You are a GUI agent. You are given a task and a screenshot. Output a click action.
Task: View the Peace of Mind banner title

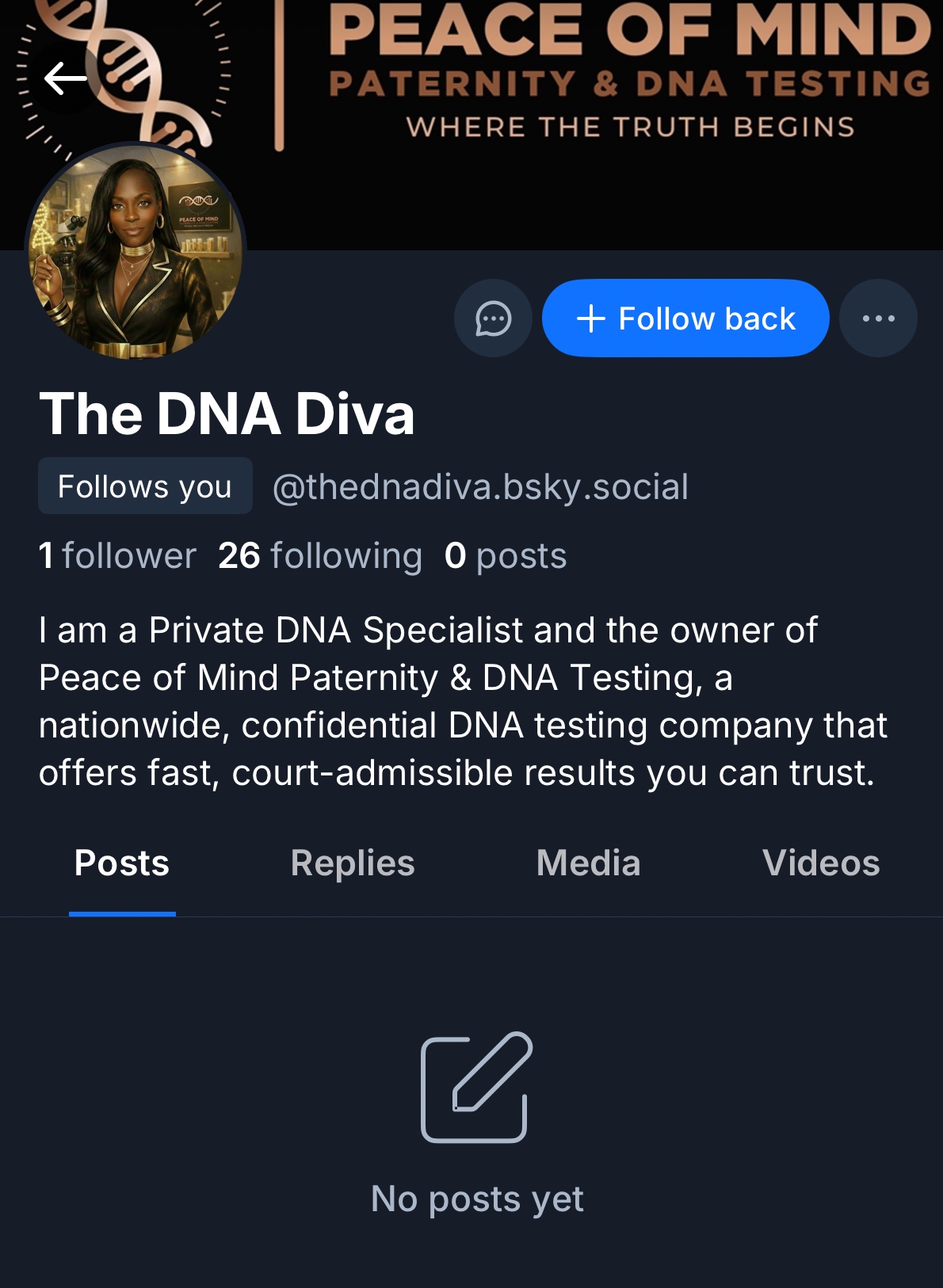(629, 32)
